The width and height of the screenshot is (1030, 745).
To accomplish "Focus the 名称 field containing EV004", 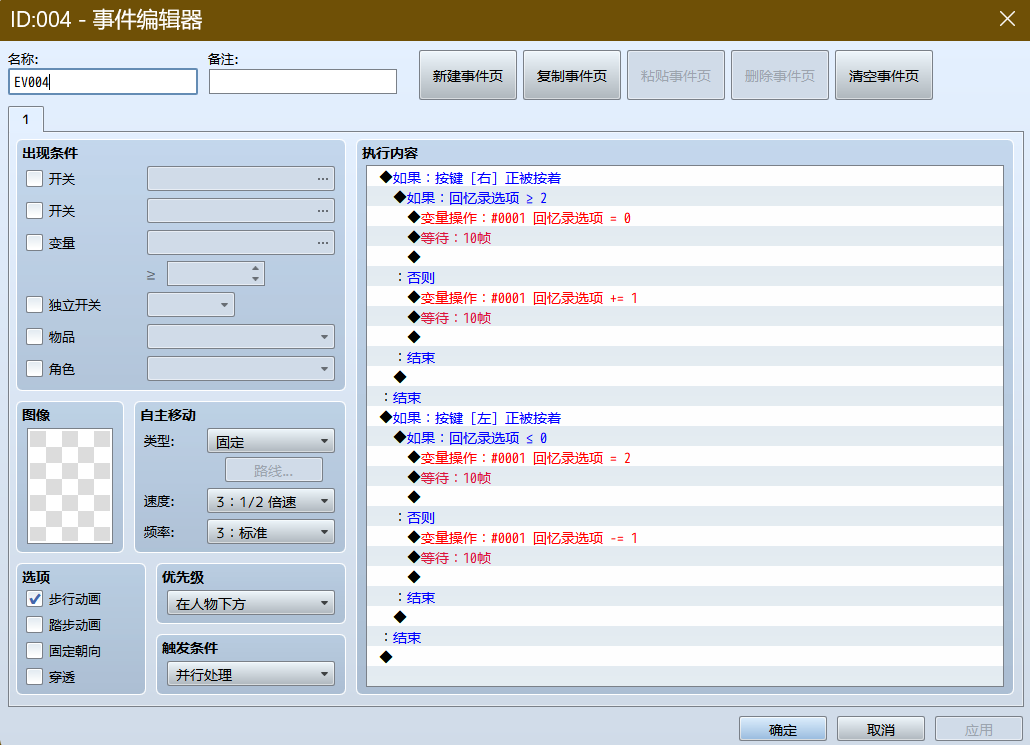I will (x=103, y=82).
